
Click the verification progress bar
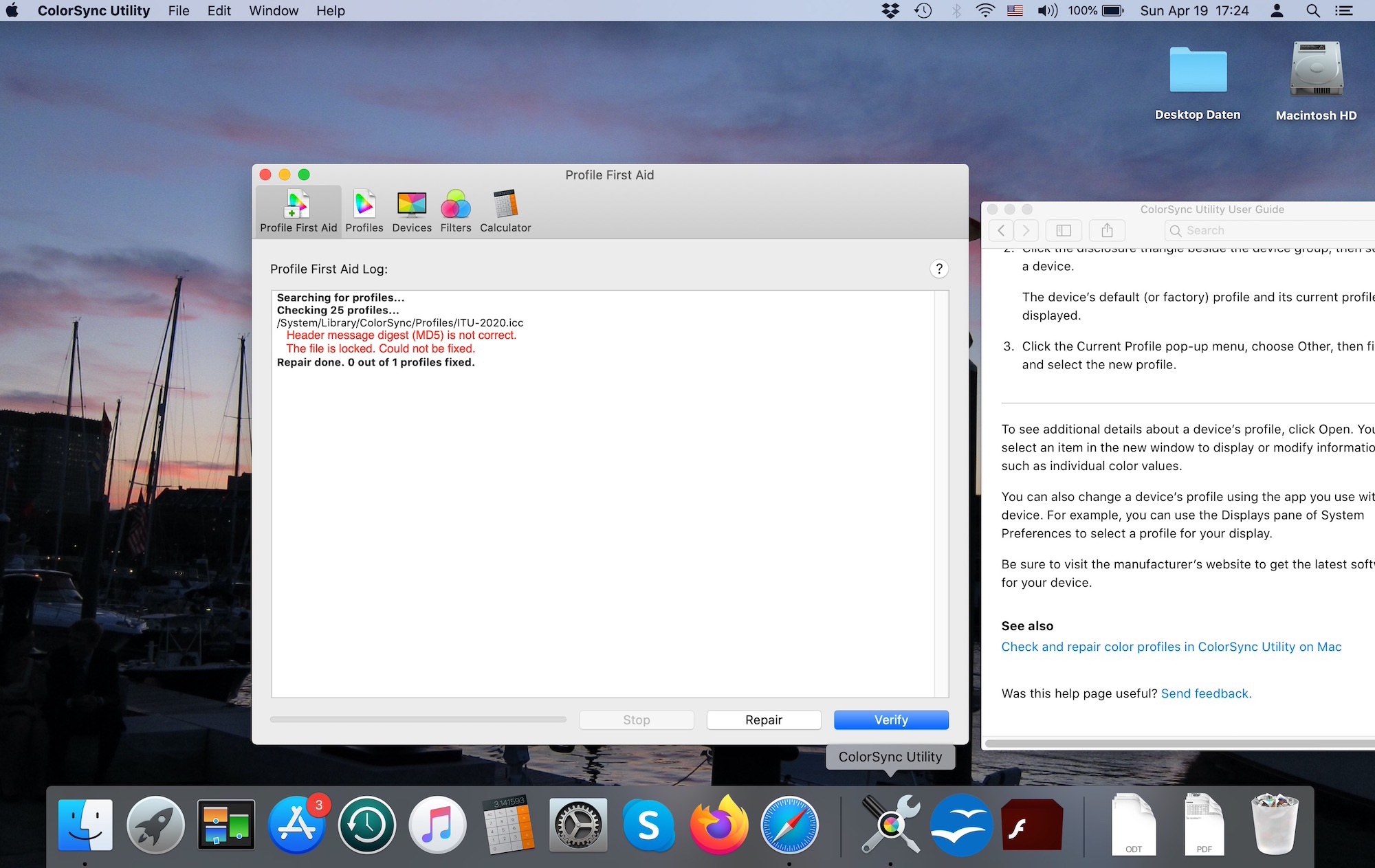[x=418, y=720]
